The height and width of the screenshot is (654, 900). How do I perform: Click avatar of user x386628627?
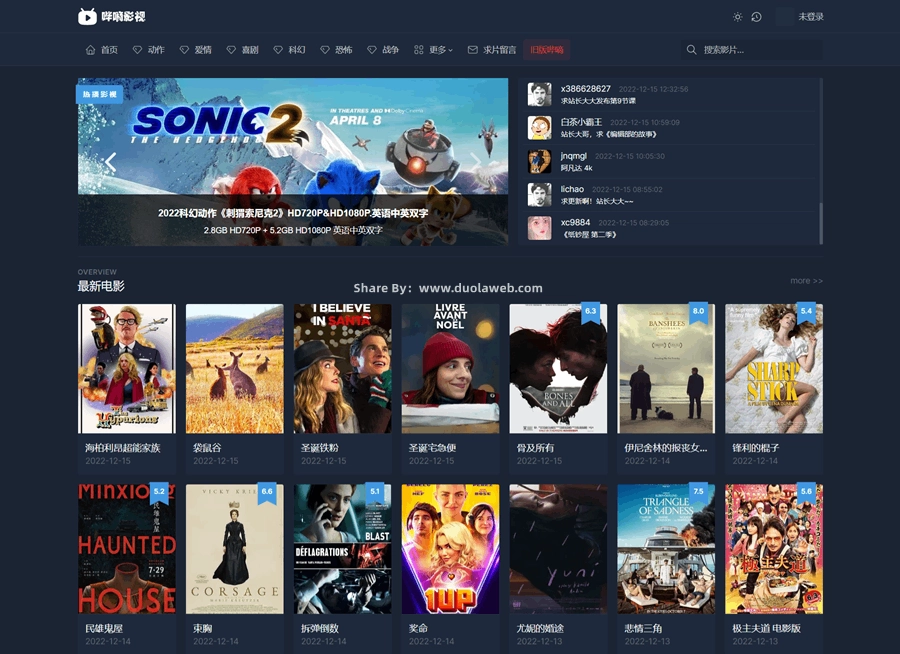[540, 94]
